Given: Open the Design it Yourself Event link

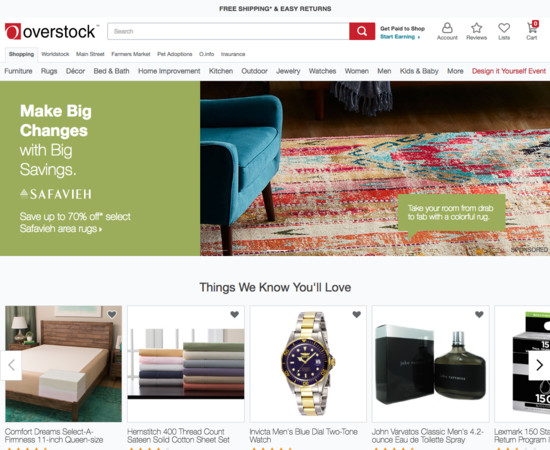Looking at the screenshot, I should point(509,71).
